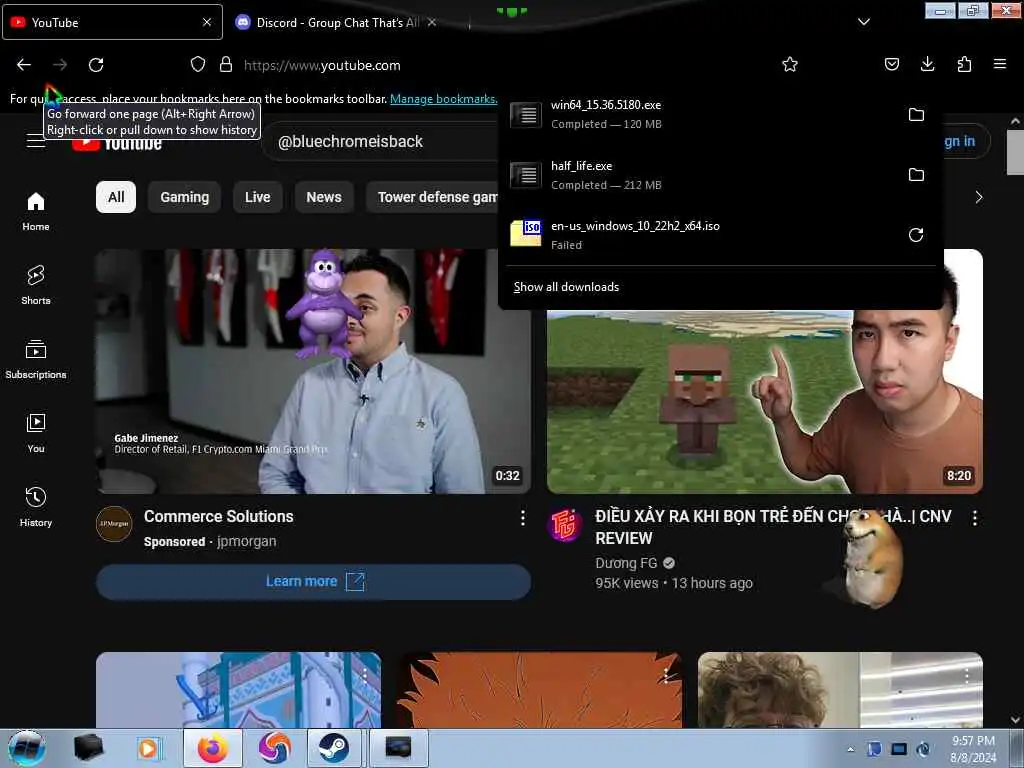This screenshot has height=768, width=1024.
Task: Close the Discord browser tab
Action: (432, 22)
